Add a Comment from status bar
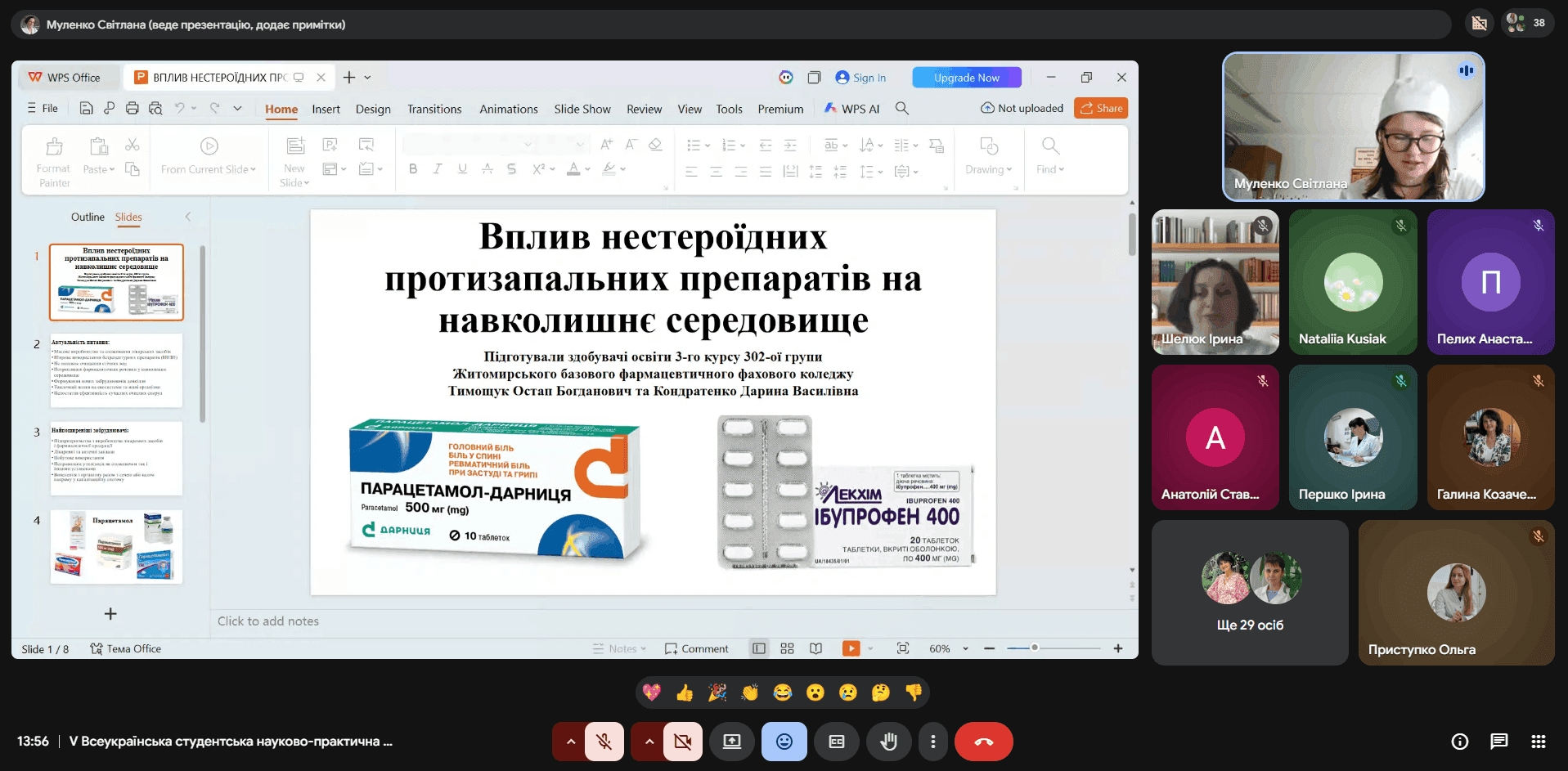1568x771 pixels. 696,648
